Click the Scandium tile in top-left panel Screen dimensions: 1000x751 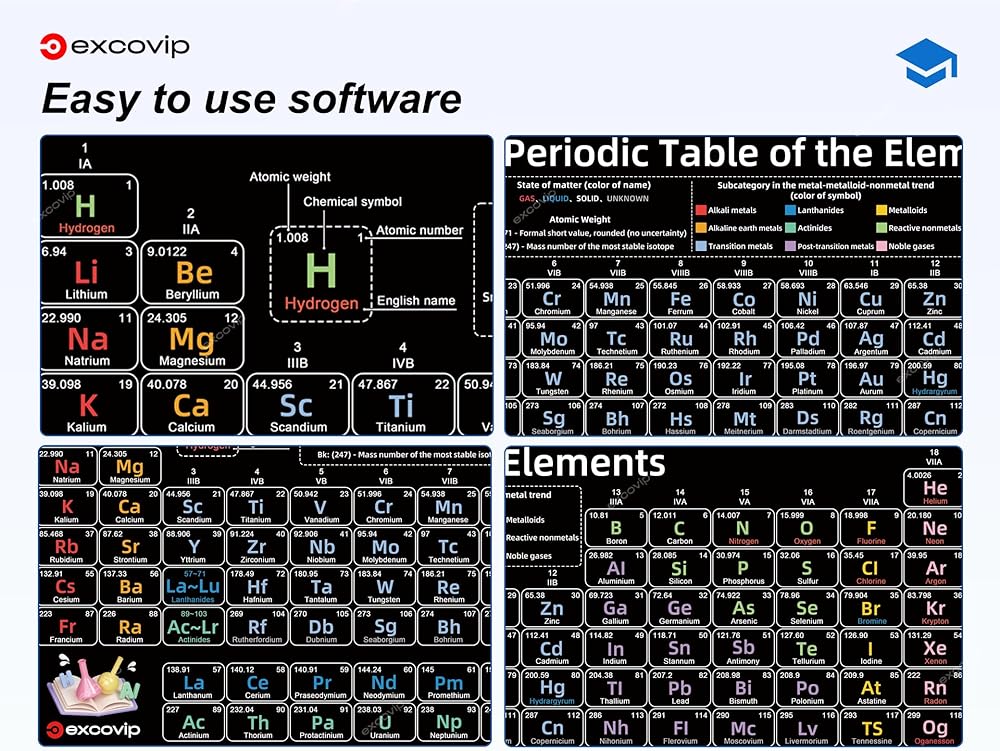click(298, 404)
